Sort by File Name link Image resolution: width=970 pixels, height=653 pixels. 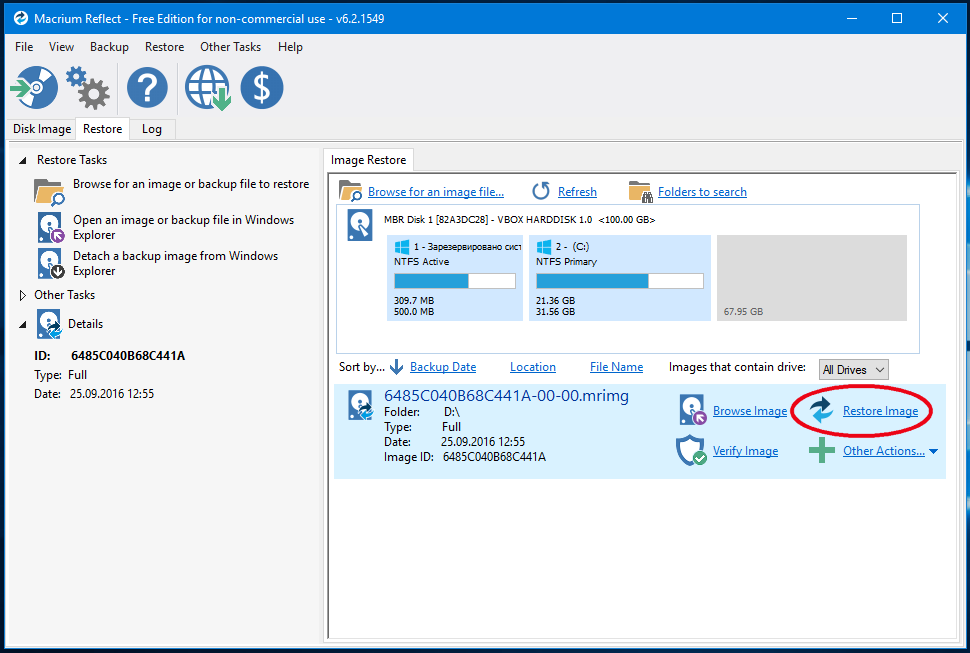pos(616,367)
